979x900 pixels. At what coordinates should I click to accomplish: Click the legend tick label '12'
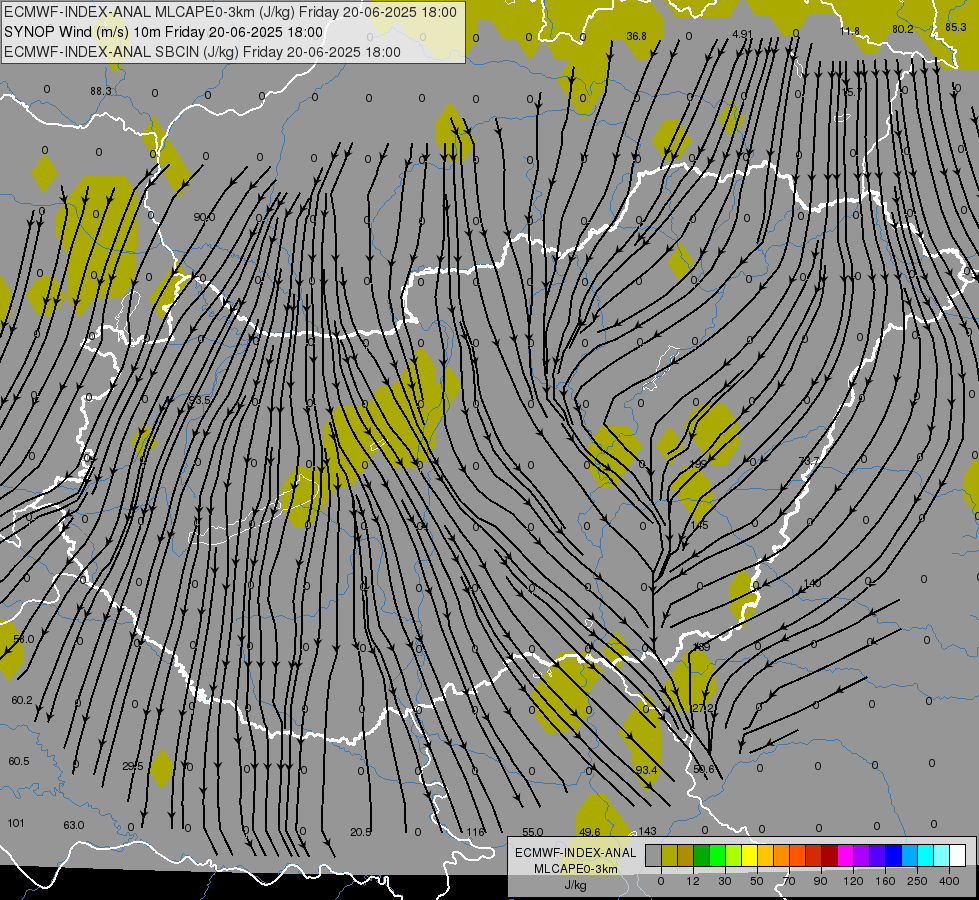pos(693,881)
